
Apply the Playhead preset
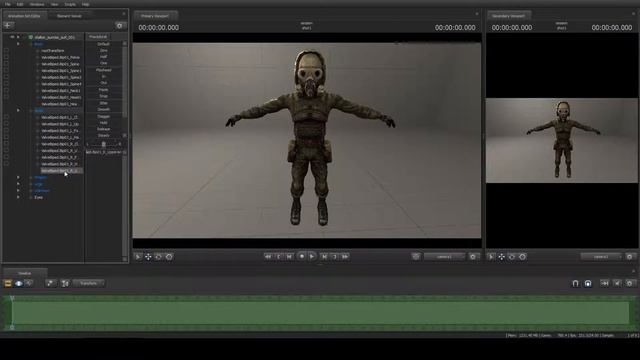tap(104, 70)
